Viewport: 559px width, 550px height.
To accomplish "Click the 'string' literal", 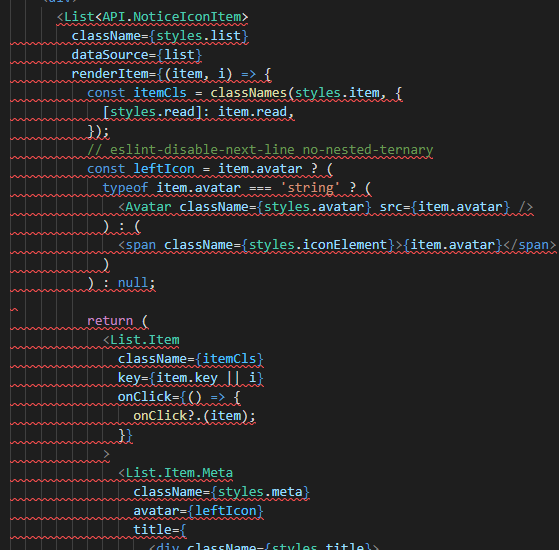I will coord(310,188).
